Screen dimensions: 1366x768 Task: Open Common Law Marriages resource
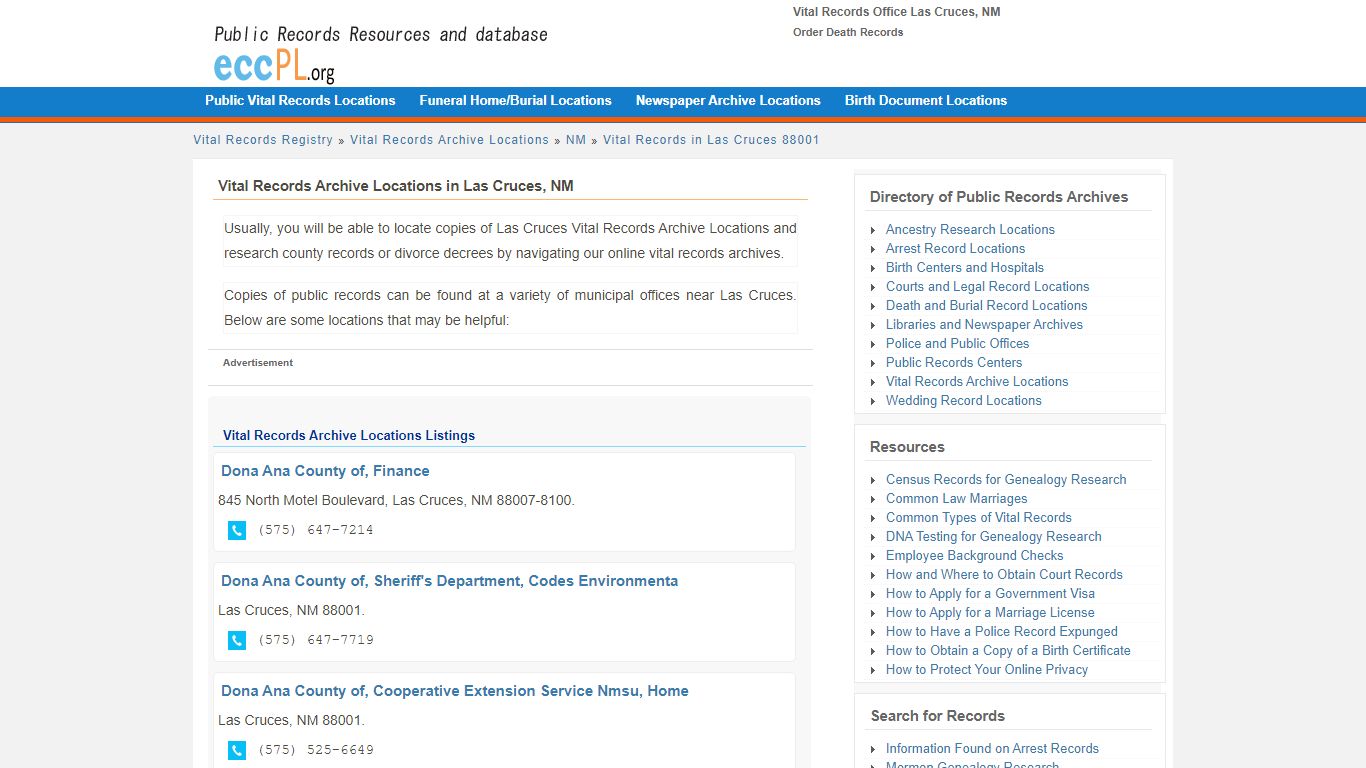(x=956, y=498)
